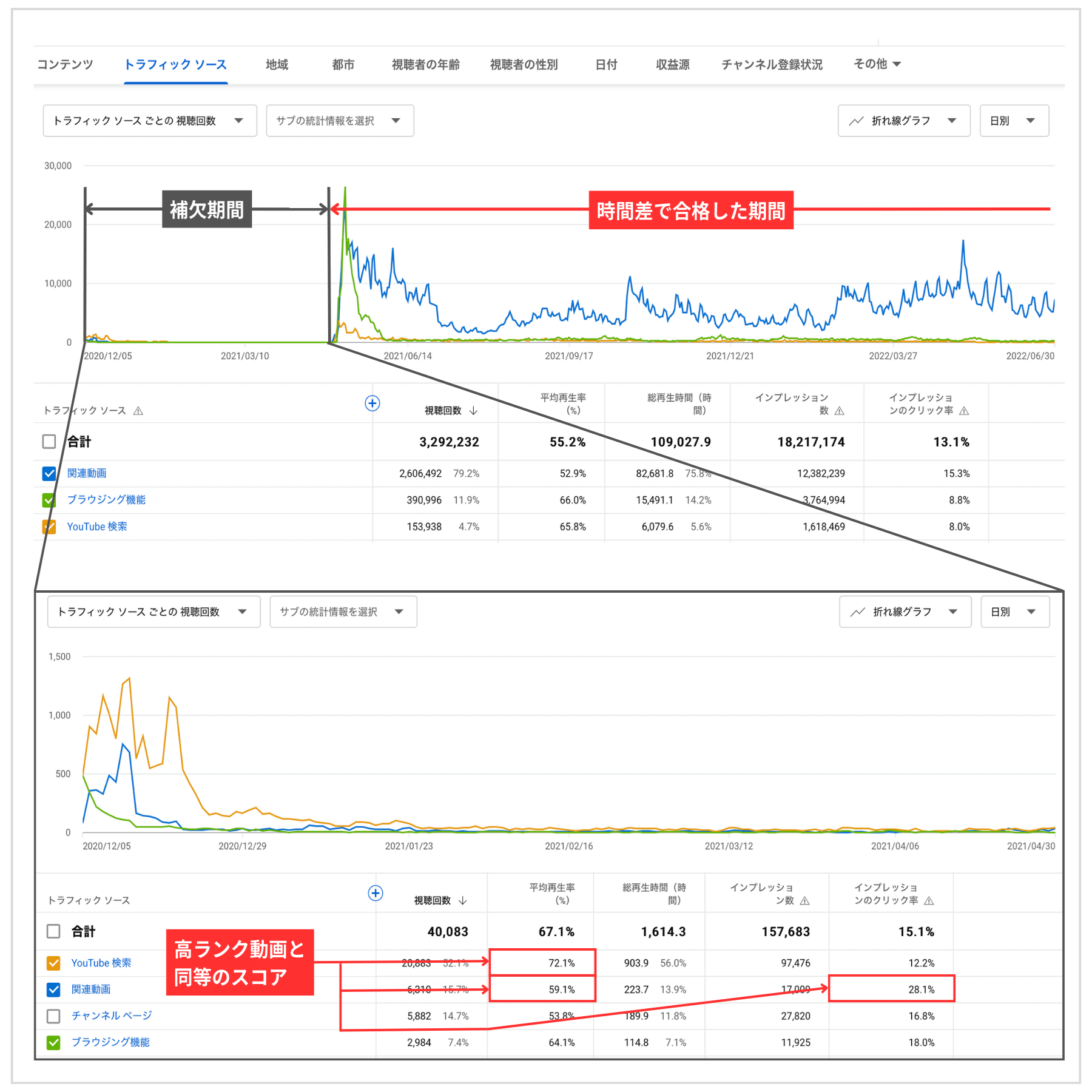This screenshot has width=1092, height=1092.
Task: Switch to the コンテンツ tab
Action: 65,64
